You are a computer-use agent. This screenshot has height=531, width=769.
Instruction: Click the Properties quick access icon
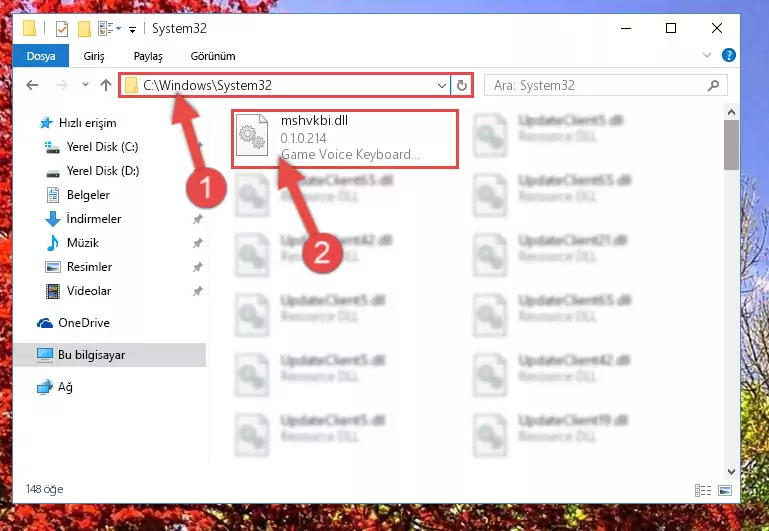click(62, 29)
